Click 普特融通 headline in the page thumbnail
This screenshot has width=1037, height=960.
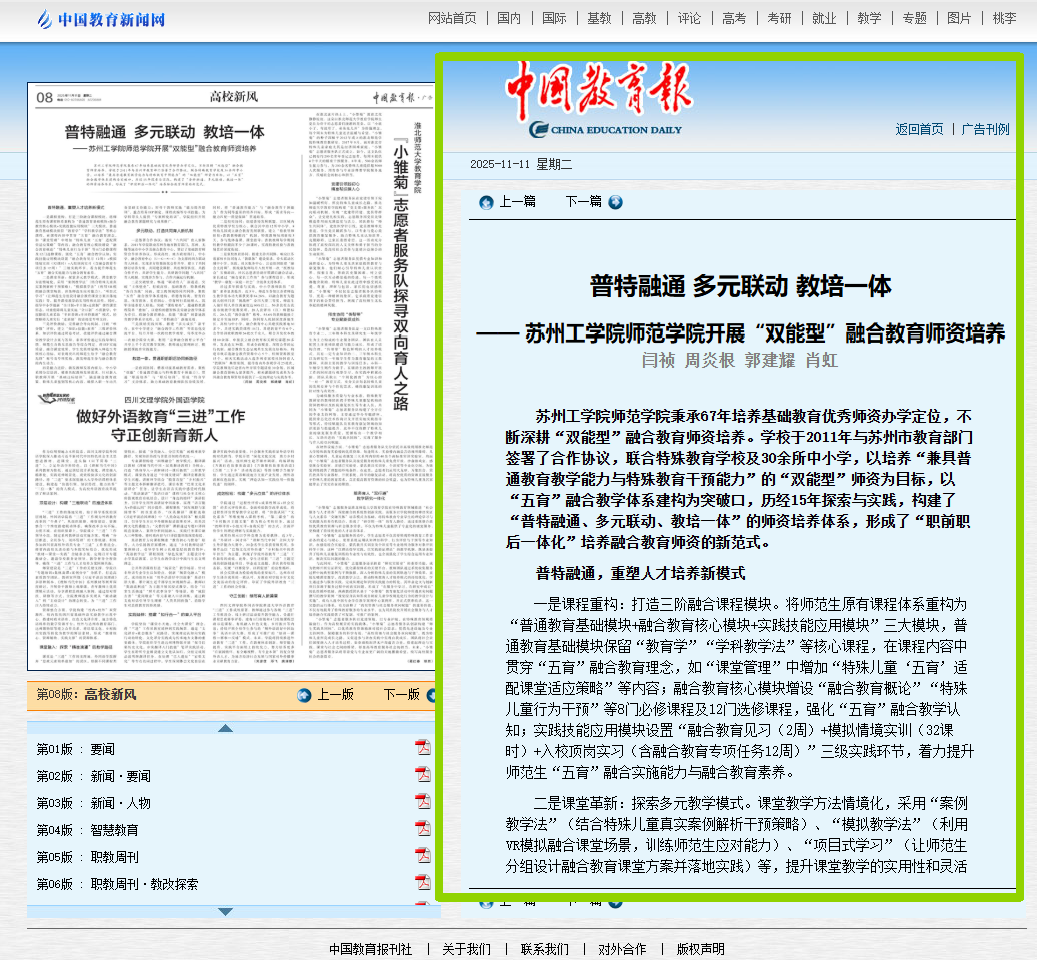pyautogui.click(x=164, y=132)
